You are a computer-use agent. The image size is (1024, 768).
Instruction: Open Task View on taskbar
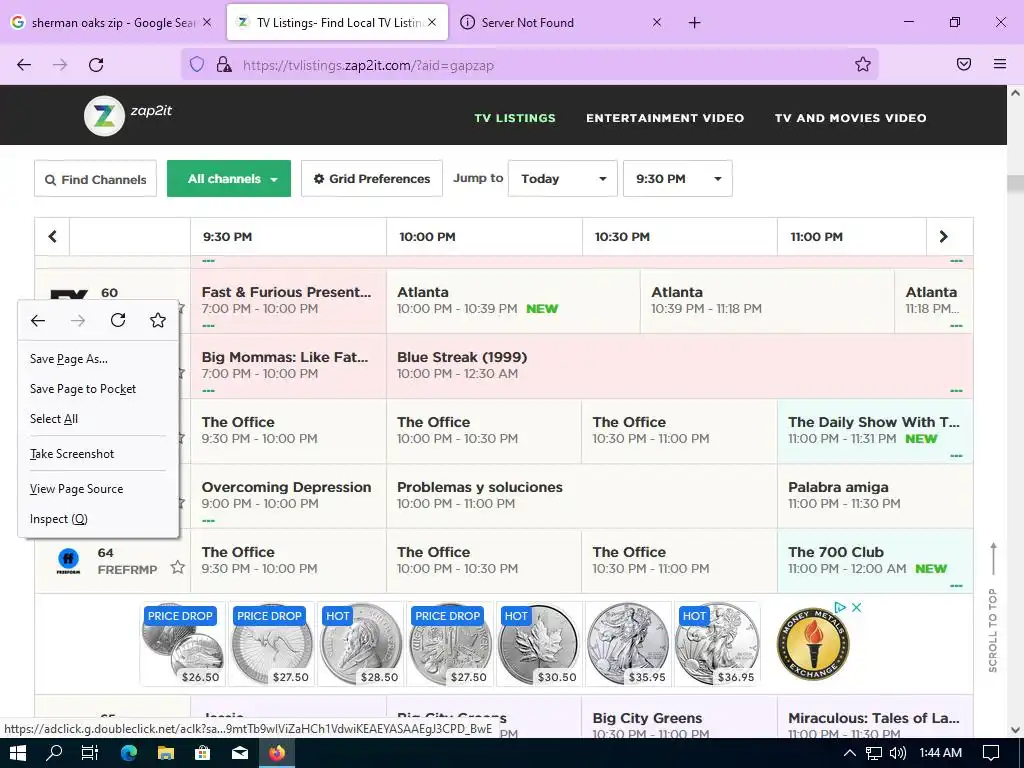coord(90,753)
